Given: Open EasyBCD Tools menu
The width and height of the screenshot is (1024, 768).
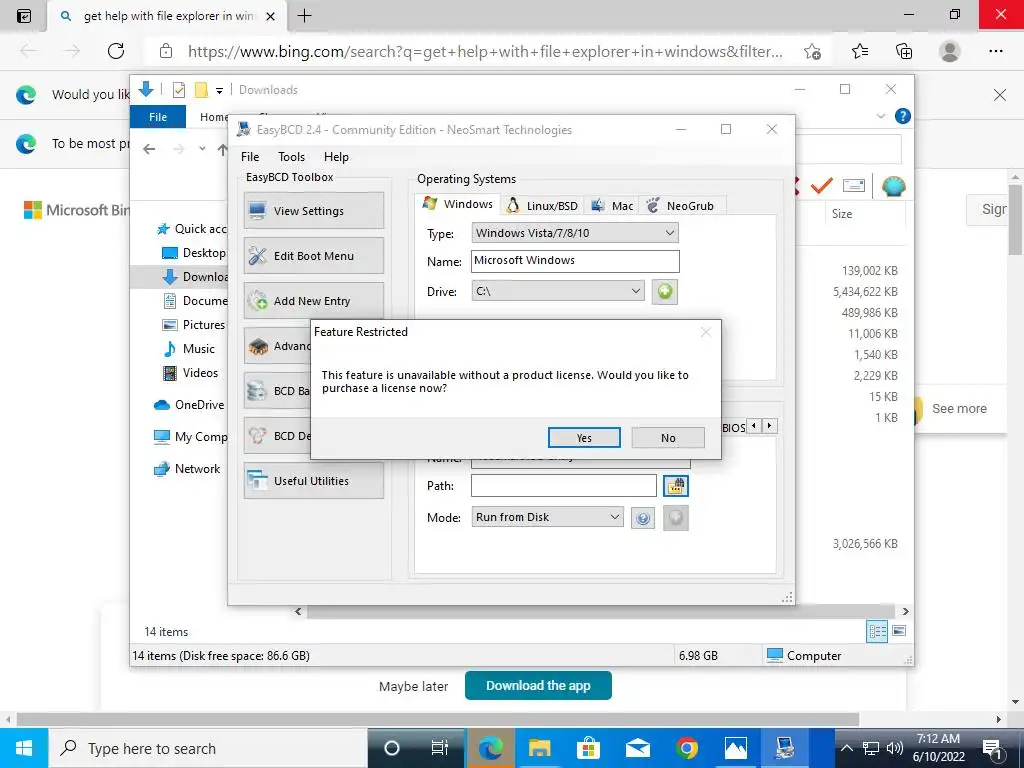Looking at the screenshot, I should [x=291, y=157].
